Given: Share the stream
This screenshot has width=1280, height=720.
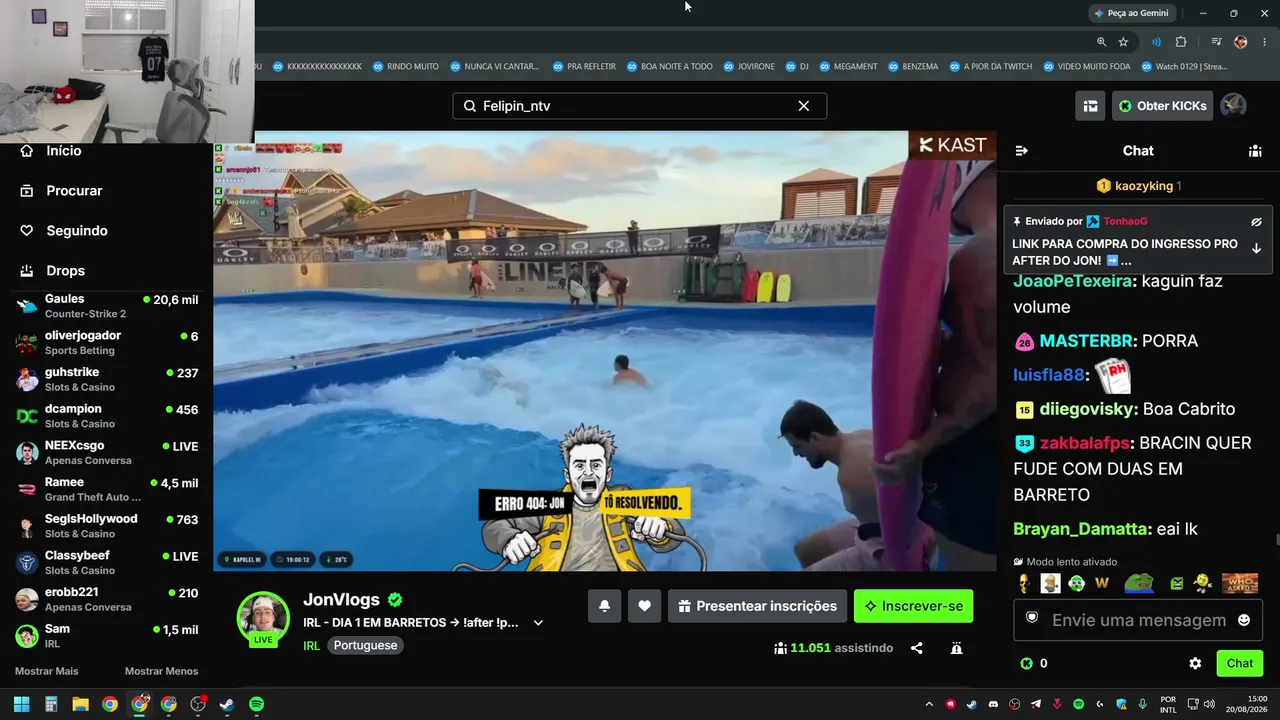Looking at the screenshot, I should tap(916, 648).
